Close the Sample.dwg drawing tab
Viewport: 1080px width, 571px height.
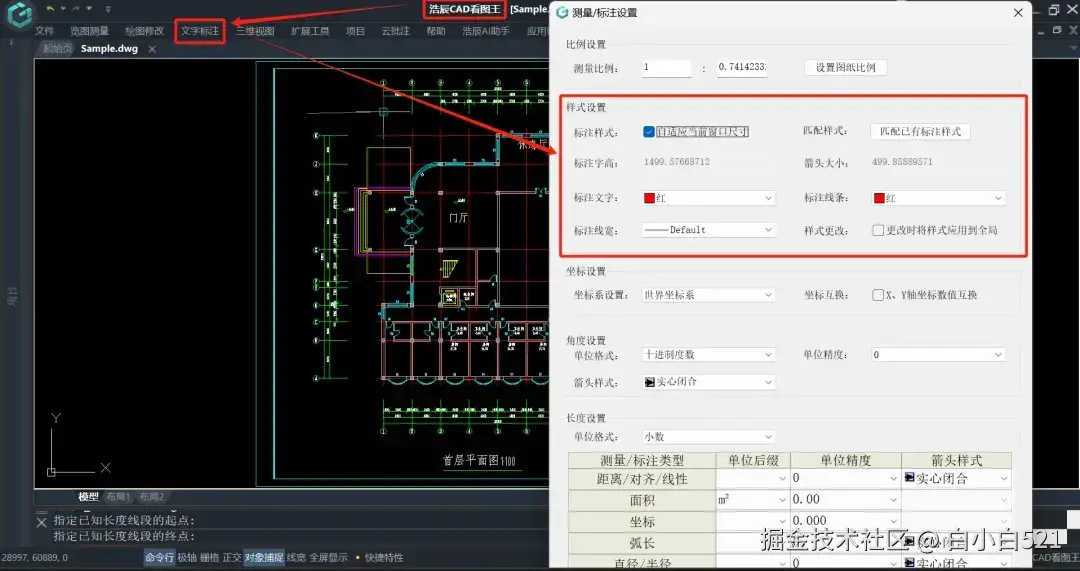point(152,49)
